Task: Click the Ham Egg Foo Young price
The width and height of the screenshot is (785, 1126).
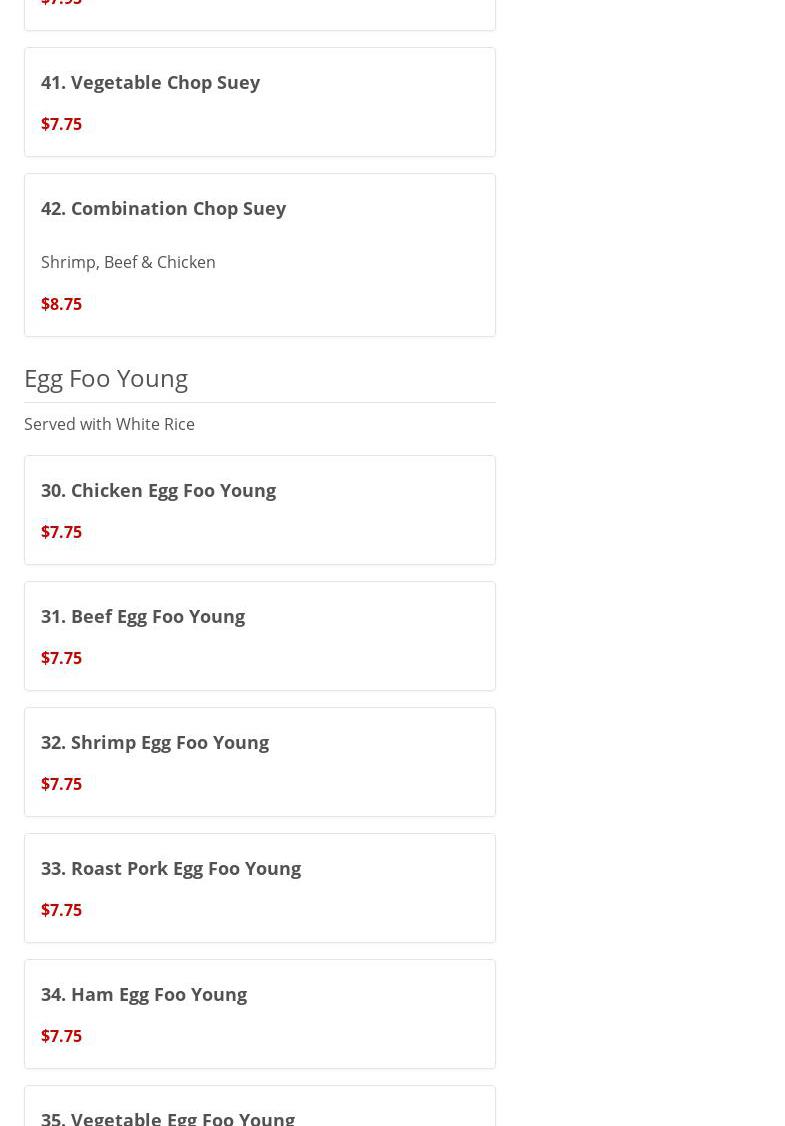Action: coord(61,1036)
